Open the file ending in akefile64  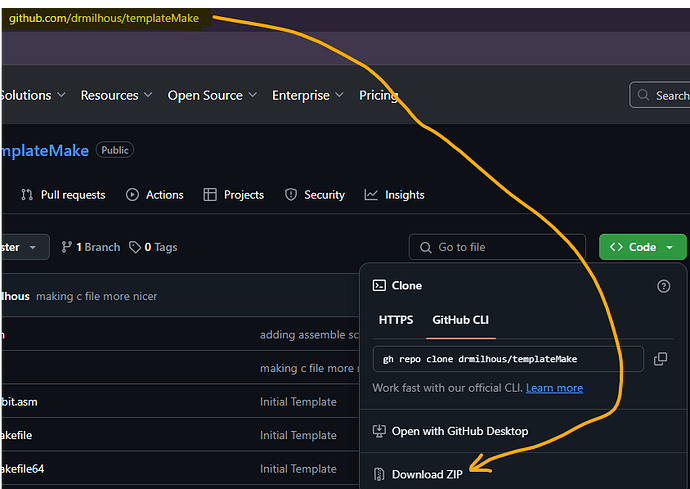click(22, 469)
